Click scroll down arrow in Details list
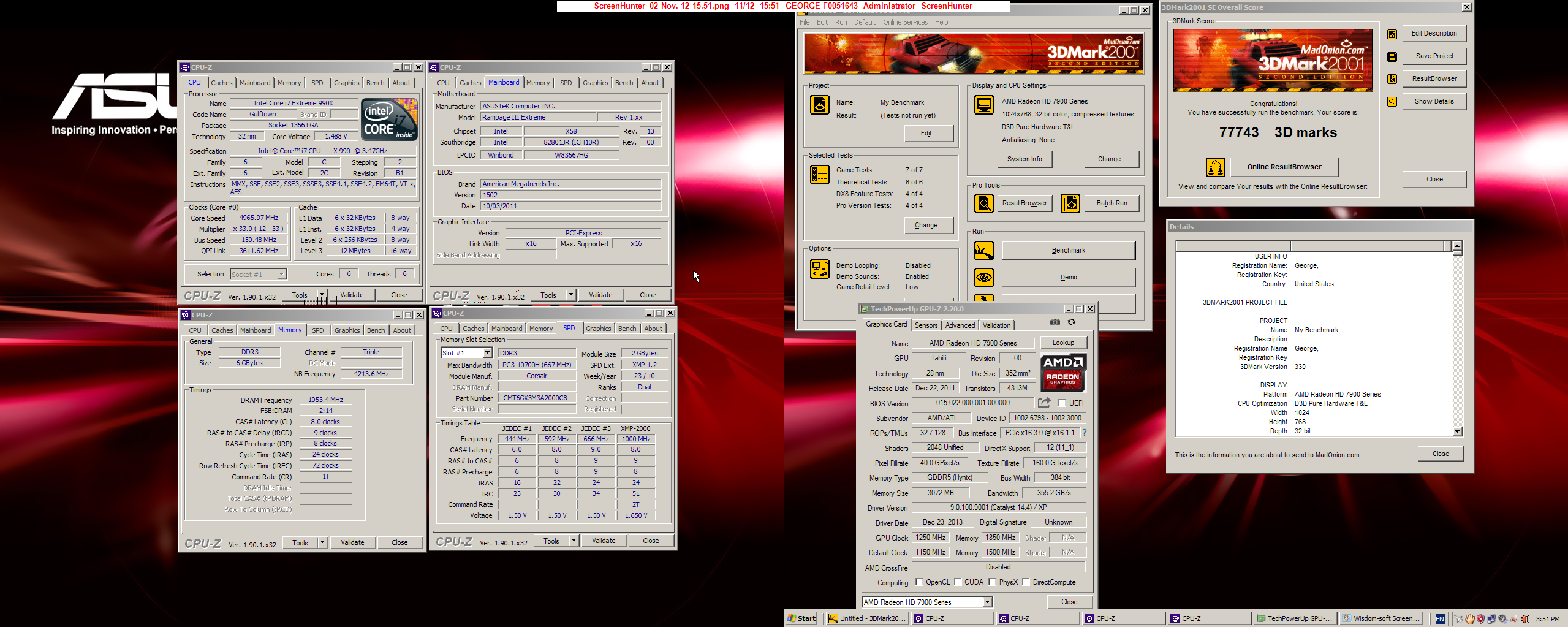Viewport: 1568px width, 627px height. click(1457, 431)
